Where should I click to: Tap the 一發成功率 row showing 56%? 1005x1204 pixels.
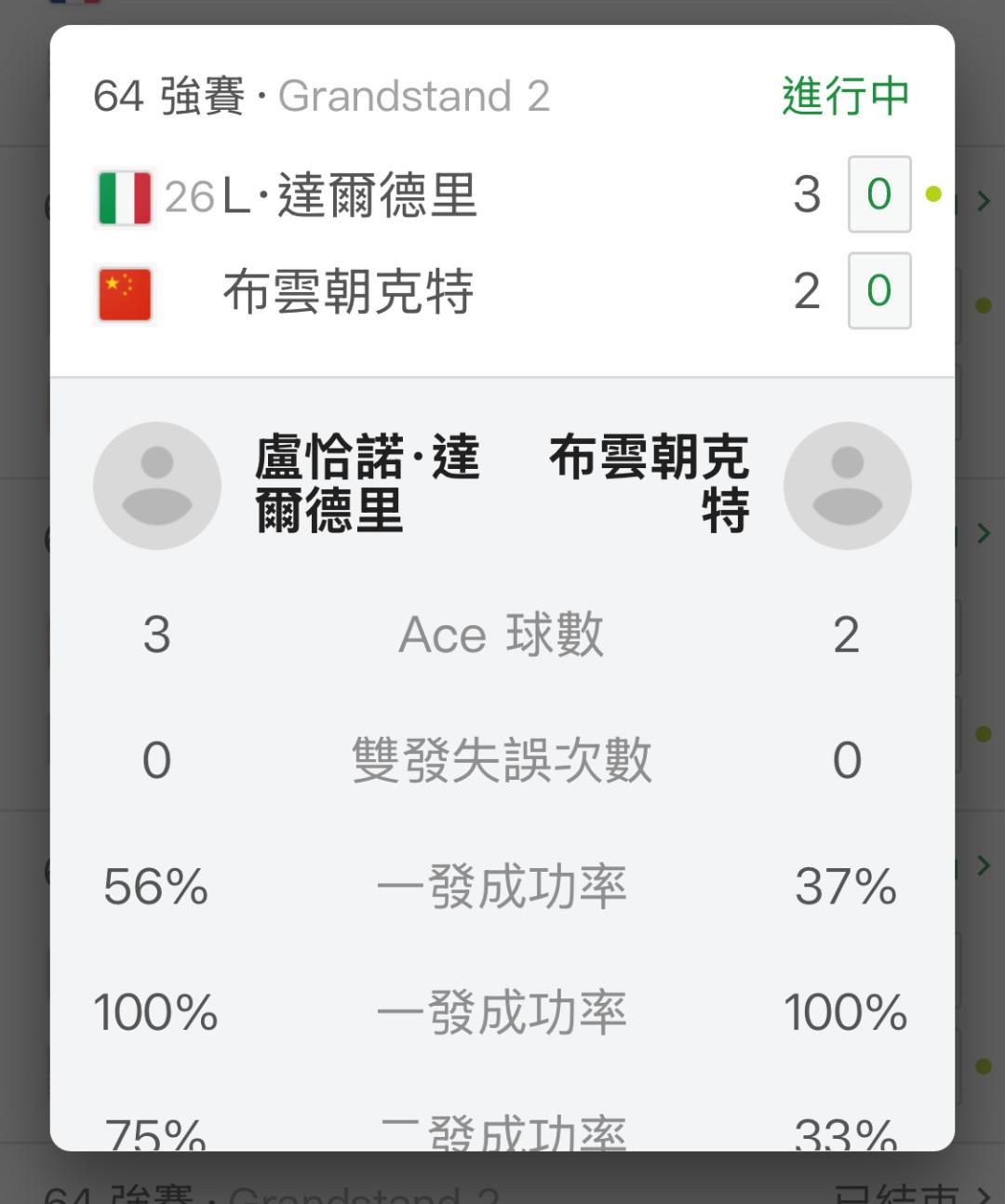[502, 887]
